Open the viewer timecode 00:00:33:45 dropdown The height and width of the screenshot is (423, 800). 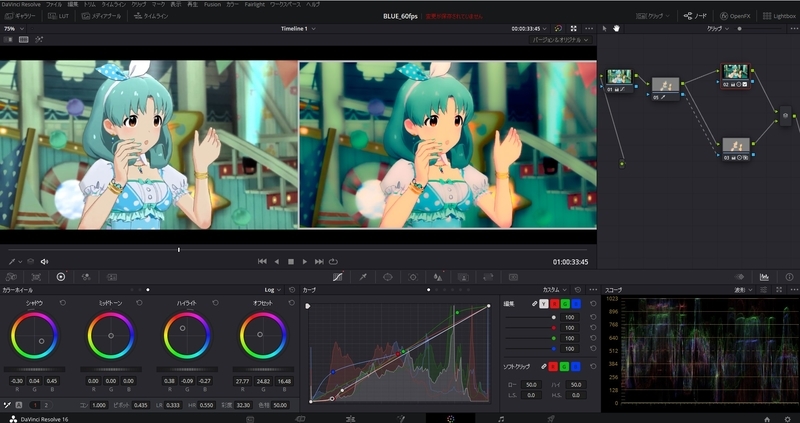pyautogui.click(x=529, y=29)
